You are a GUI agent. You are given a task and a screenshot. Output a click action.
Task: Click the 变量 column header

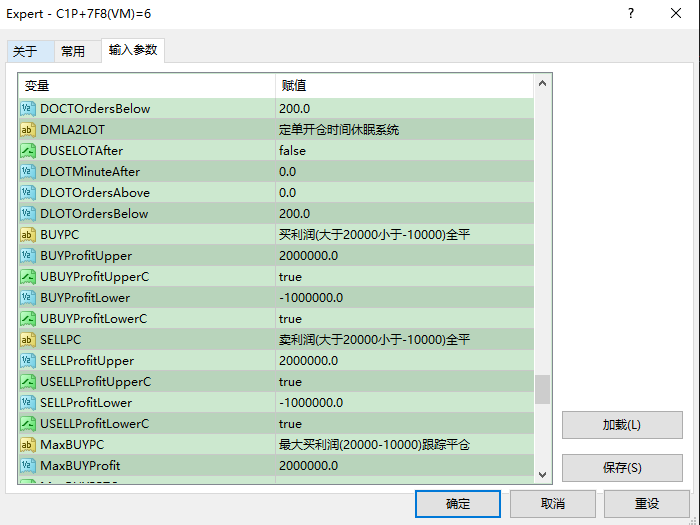pos(147,85)
